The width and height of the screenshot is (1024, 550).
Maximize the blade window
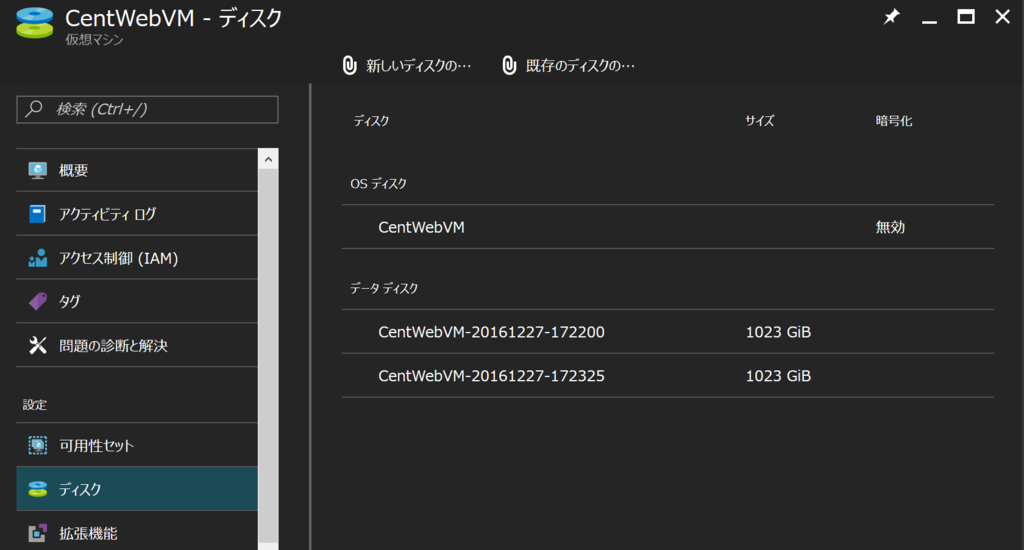point(966,16)
